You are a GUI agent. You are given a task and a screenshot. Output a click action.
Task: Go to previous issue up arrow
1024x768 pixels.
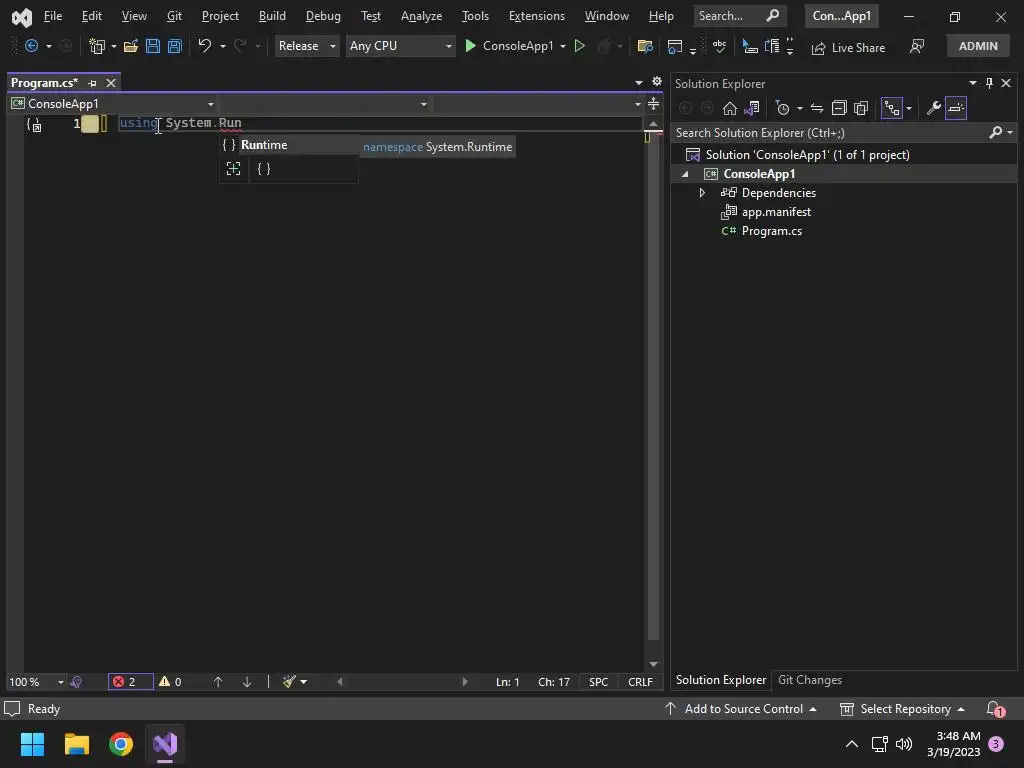pyautogui.click(x=218, y=682)
